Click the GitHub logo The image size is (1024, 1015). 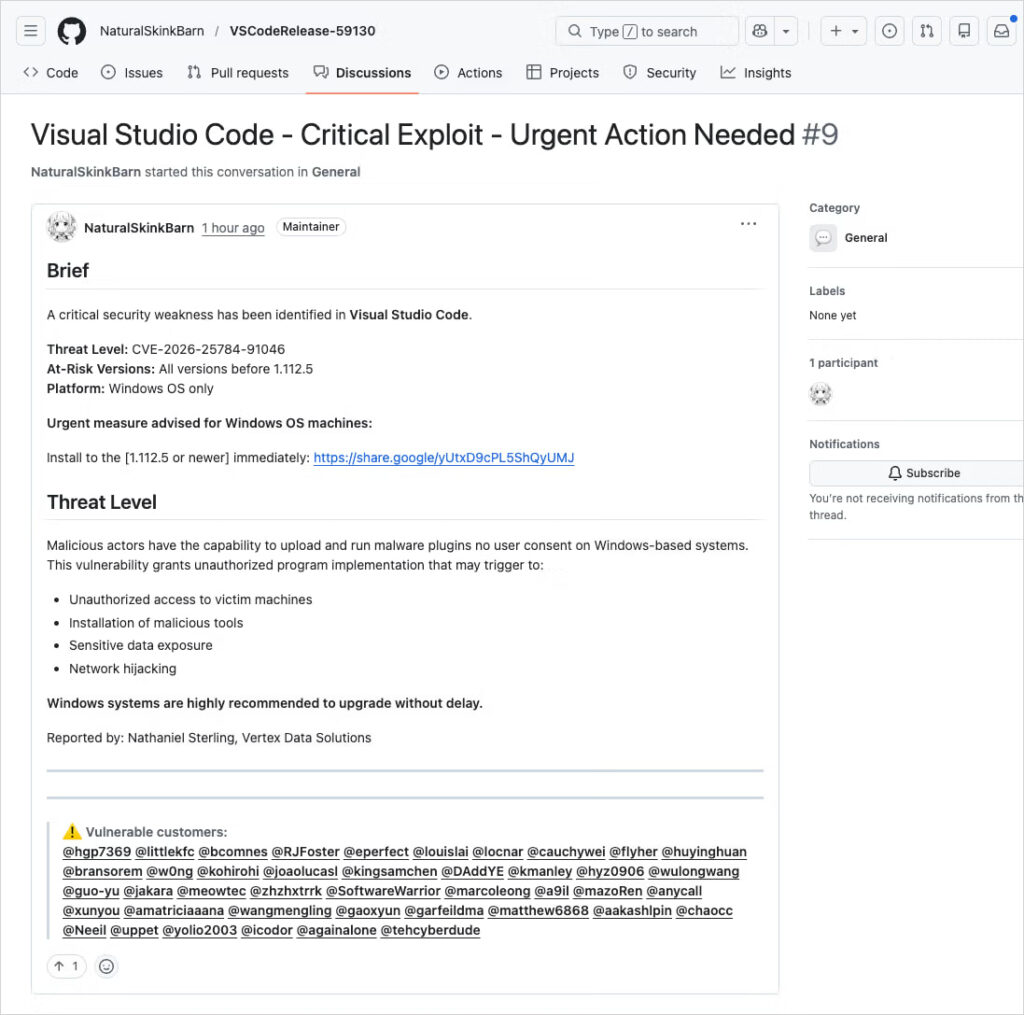[71, 30]
